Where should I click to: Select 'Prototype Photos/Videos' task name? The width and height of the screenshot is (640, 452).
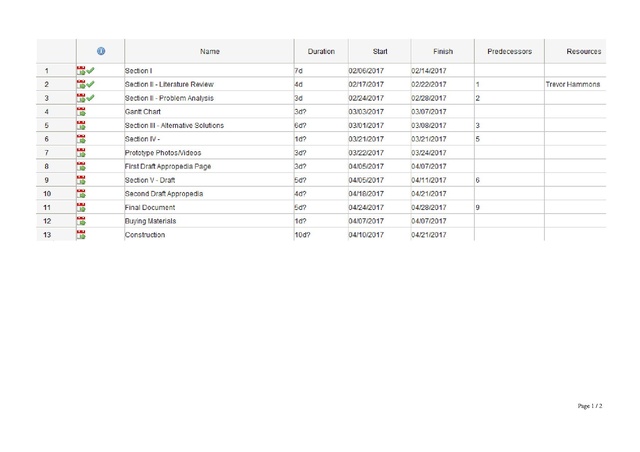tap(163, 153)
